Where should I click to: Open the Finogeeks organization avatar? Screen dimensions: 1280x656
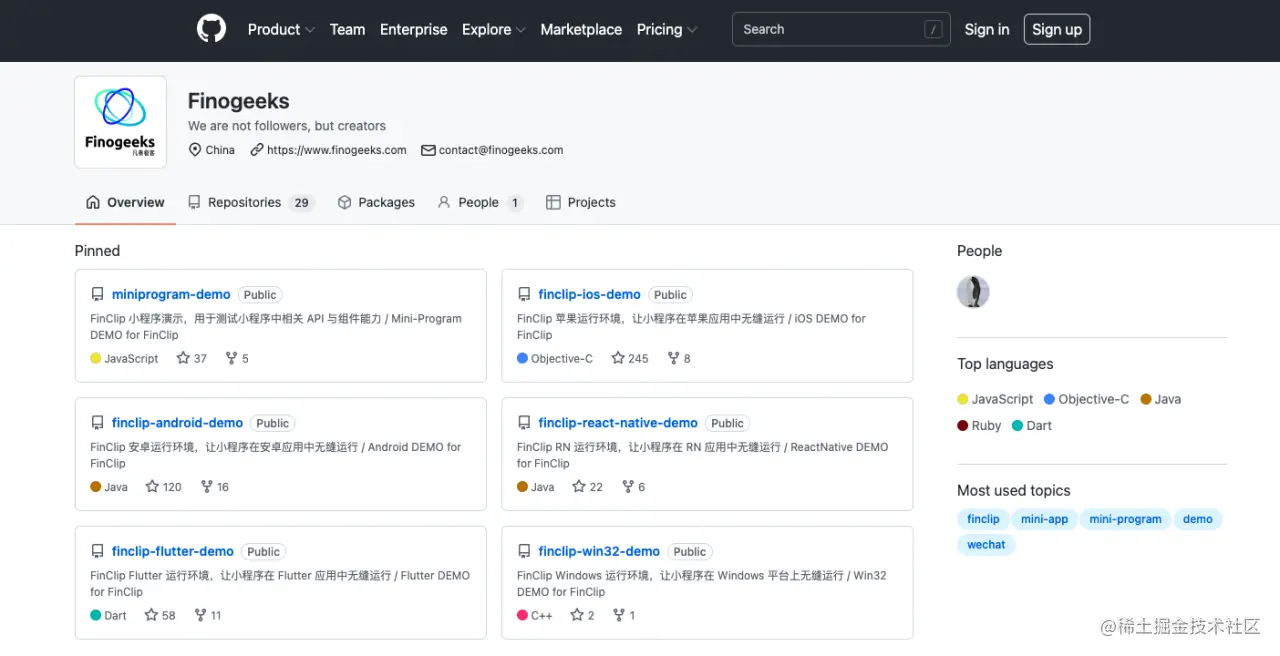click(120, 122)
